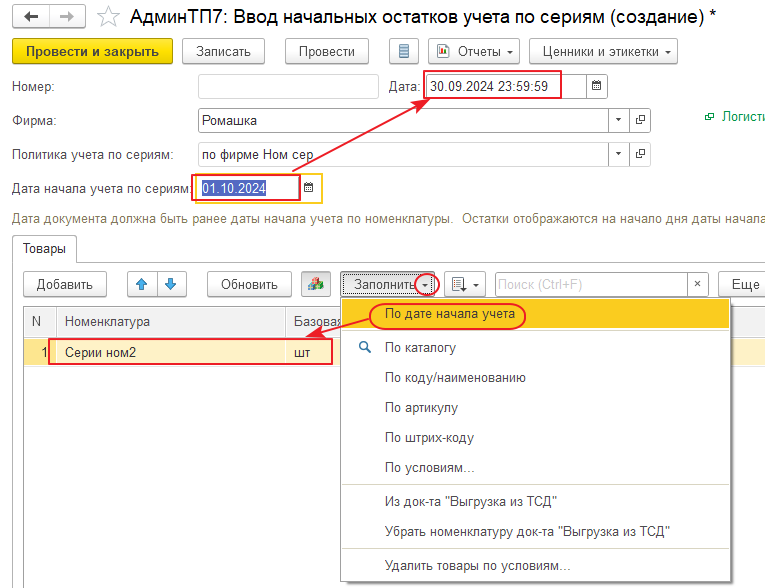Open the Фирма field's linked record icon
This screenshot has width=765, height=588.
point(640,120)
